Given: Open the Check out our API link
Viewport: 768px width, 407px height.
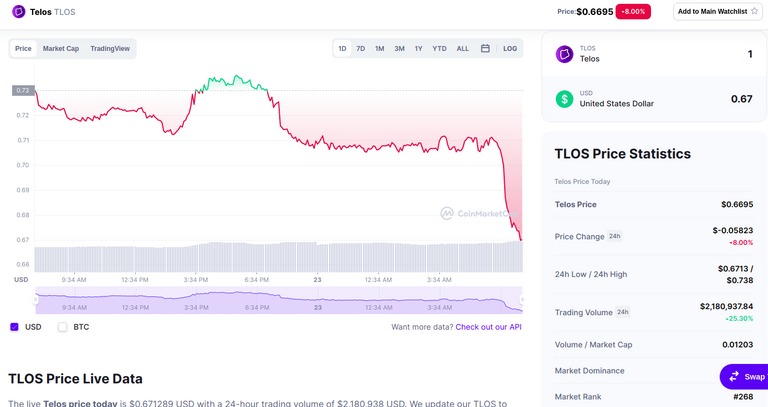Looking at the screenshot, I should pos(488,327).
